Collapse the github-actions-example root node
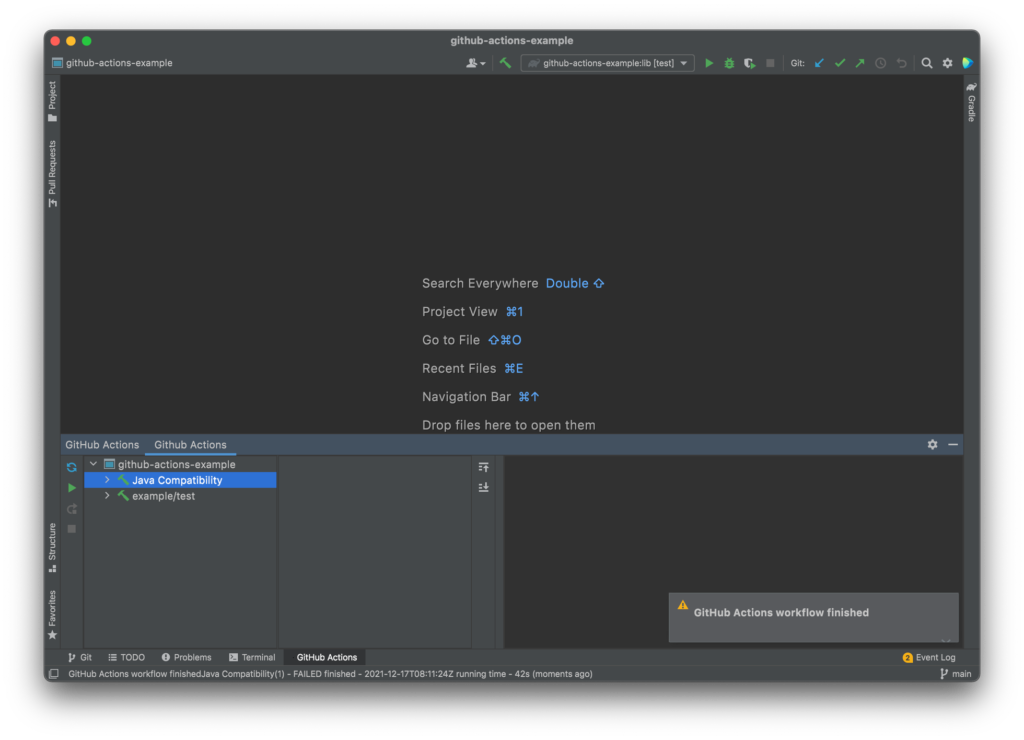Viewport: 1024px width, 740px height. coord(93,464)
